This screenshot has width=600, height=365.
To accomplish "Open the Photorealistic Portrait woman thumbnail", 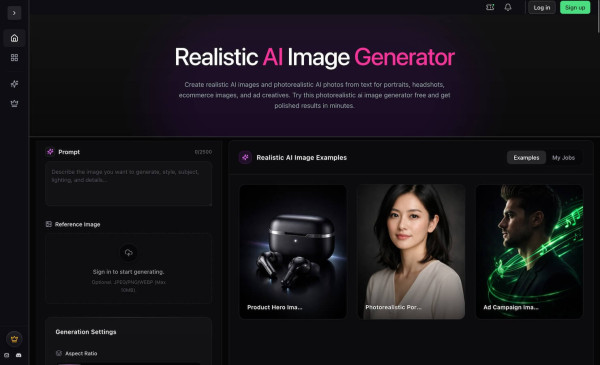I will (411, 252).
